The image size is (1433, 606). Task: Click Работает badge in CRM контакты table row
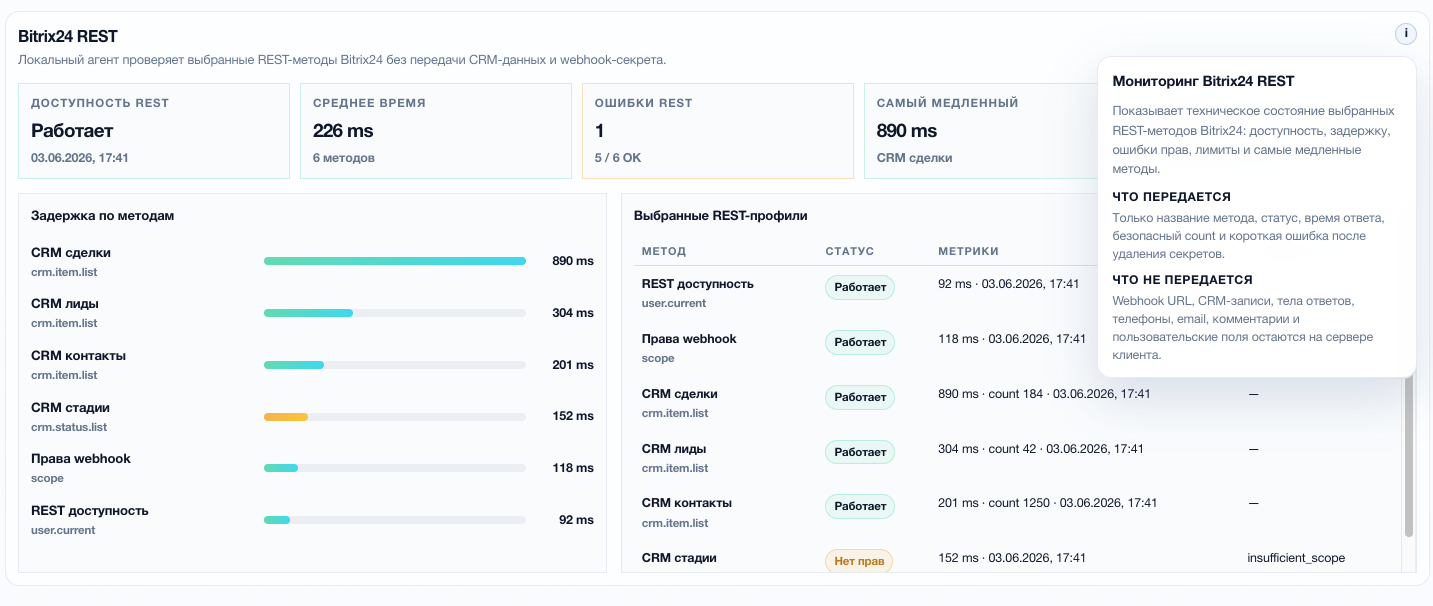[860, 506]
